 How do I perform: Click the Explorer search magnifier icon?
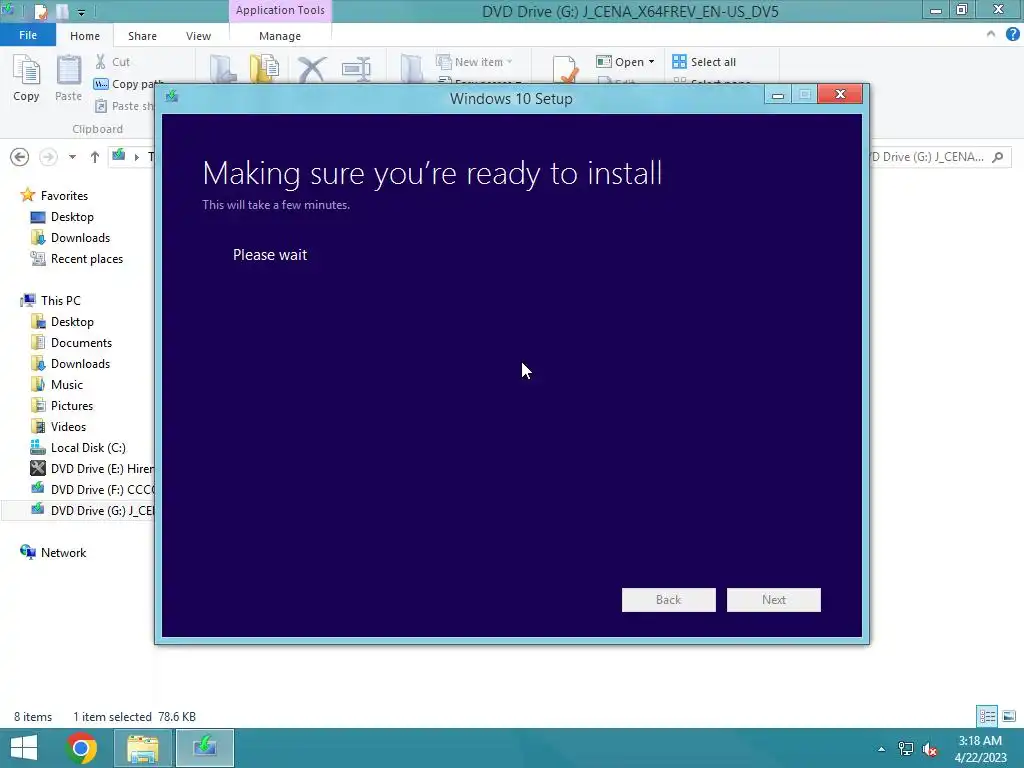click(997, 157)
